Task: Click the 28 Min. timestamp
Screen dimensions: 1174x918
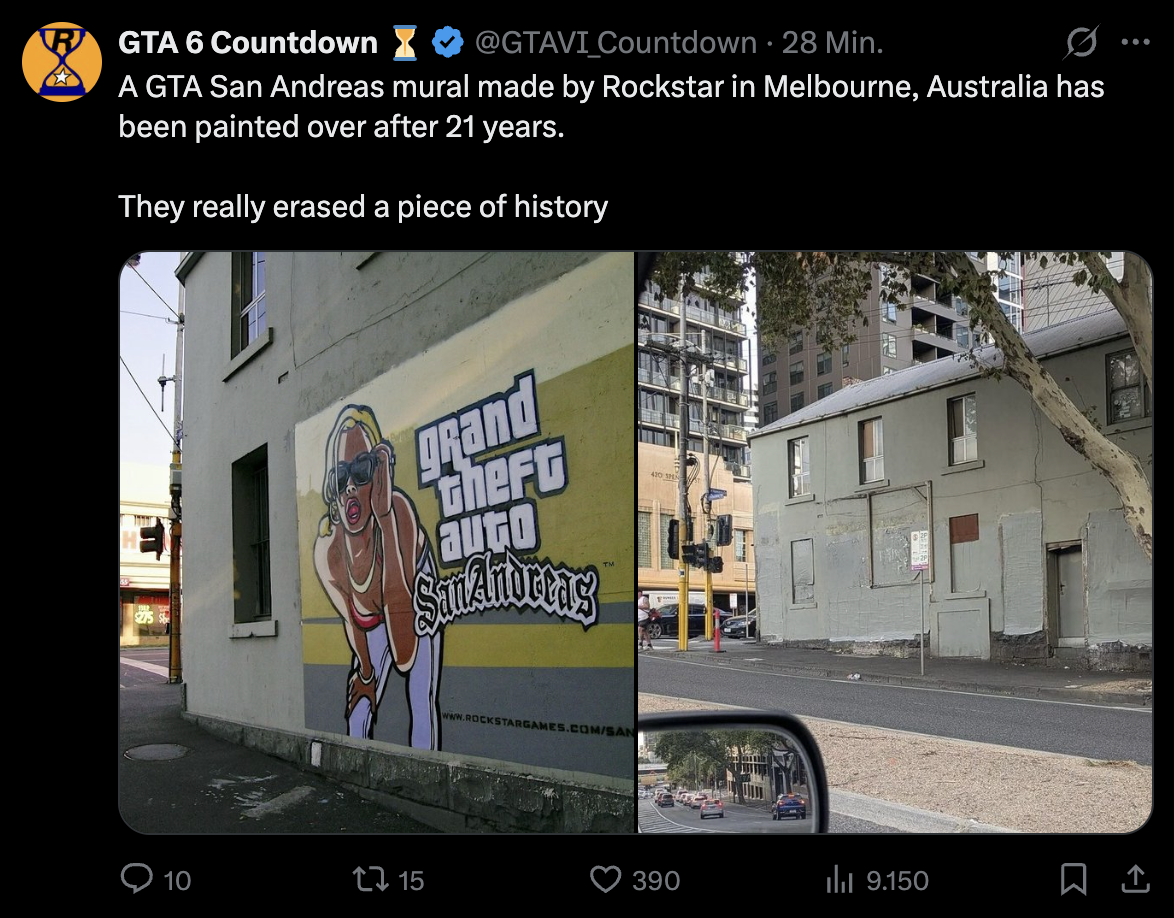Action: (833, 43)
